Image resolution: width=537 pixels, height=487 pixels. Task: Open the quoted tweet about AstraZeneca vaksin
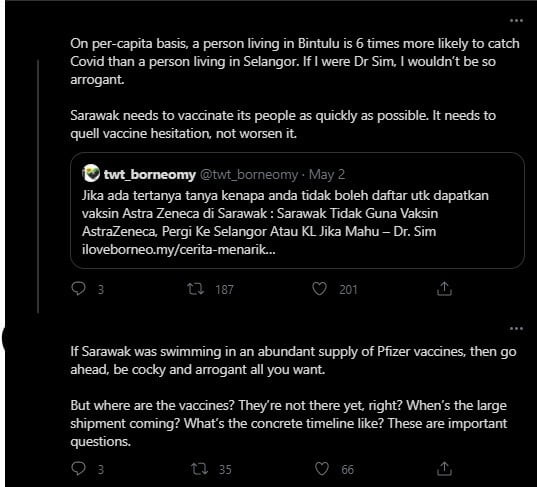click(x=297, y=210)
